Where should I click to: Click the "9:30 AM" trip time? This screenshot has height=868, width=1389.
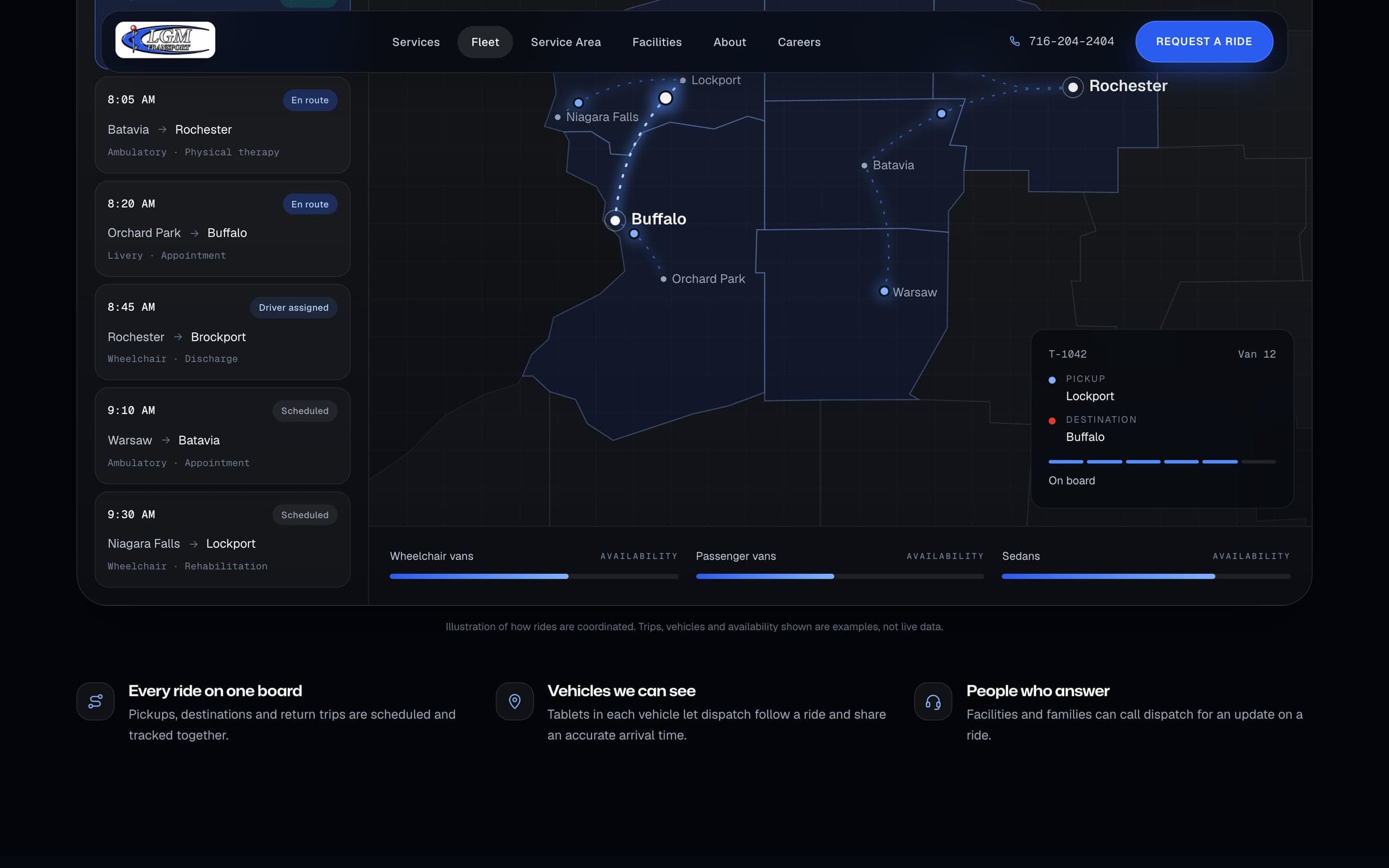pyautogui.click(x=131, y=514)
